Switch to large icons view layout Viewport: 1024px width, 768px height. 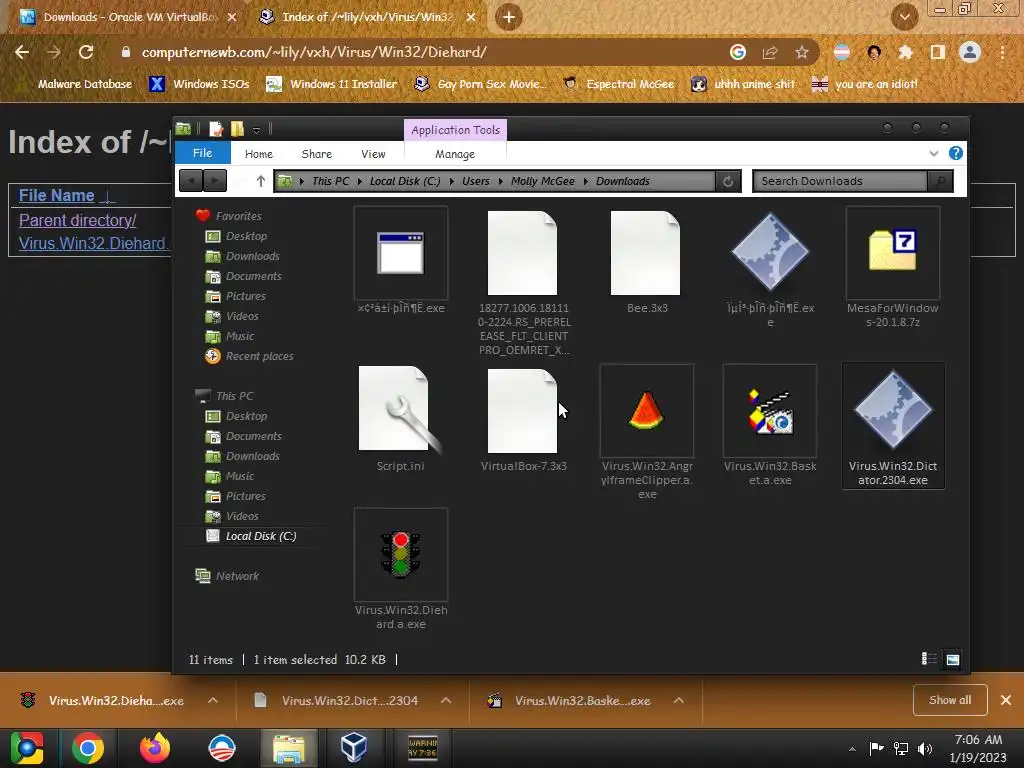click(x=953, y=659)
